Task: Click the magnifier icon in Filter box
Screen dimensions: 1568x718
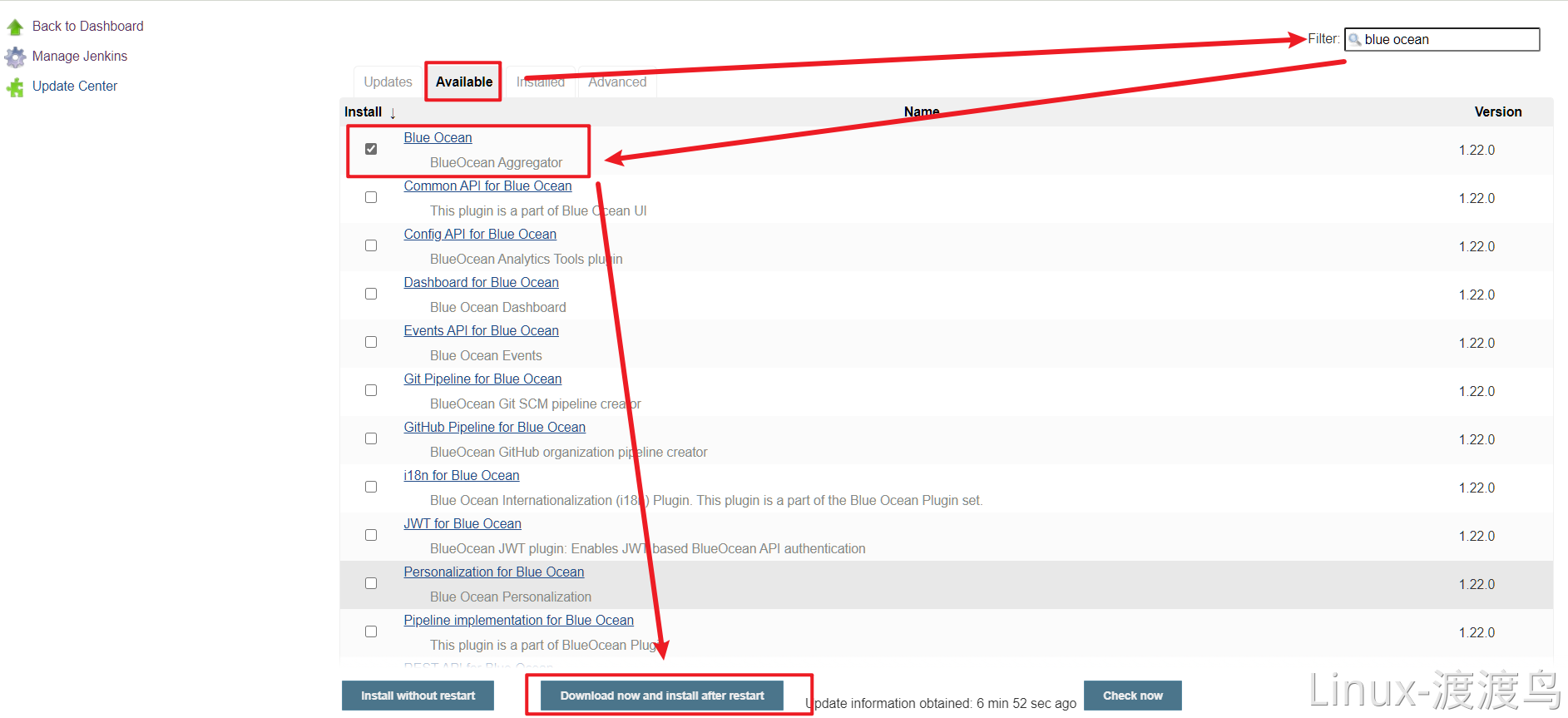Action: click(x=1355, y=39)
